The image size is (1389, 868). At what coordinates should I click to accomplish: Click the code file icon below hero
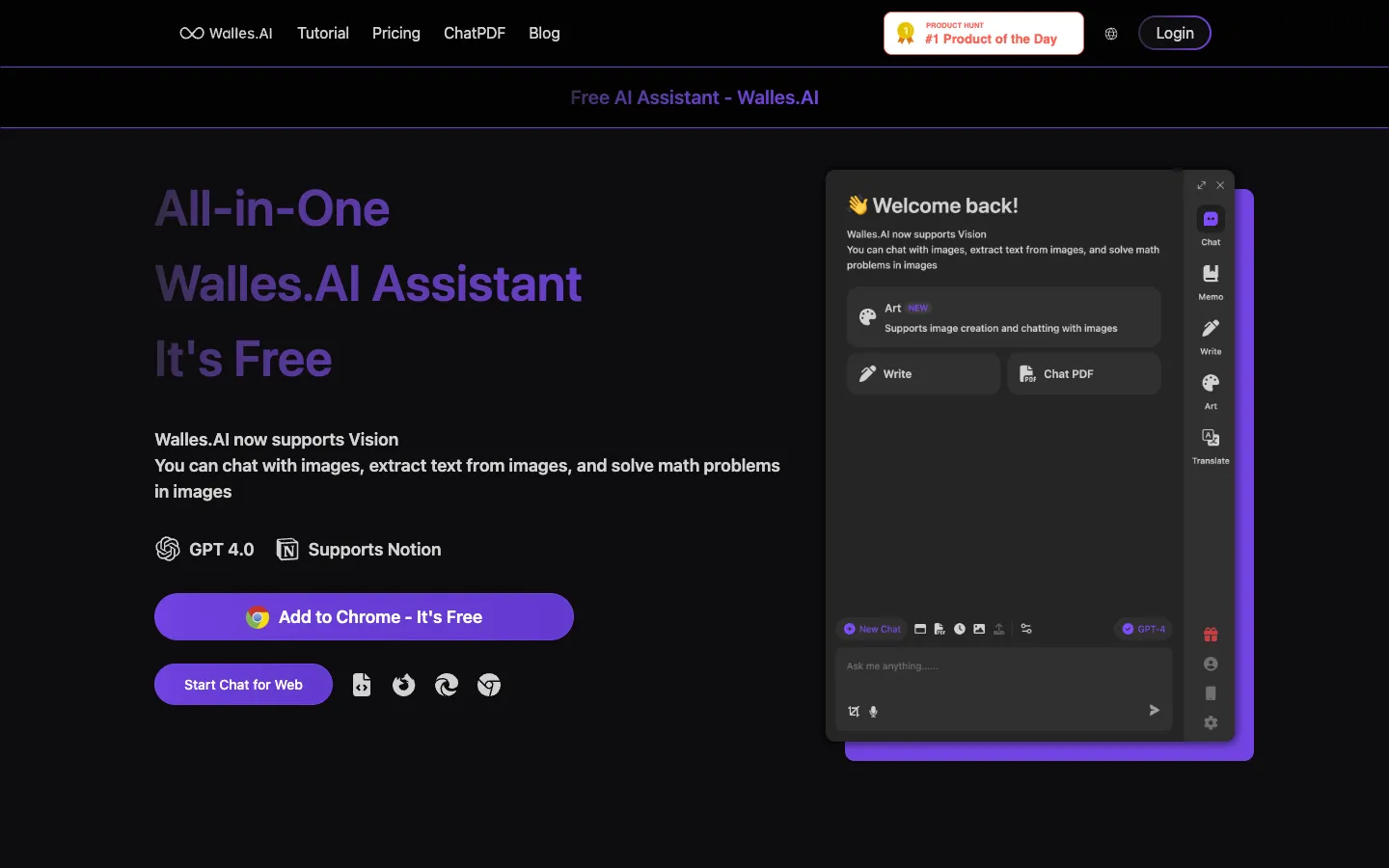(x=362, y=685)
